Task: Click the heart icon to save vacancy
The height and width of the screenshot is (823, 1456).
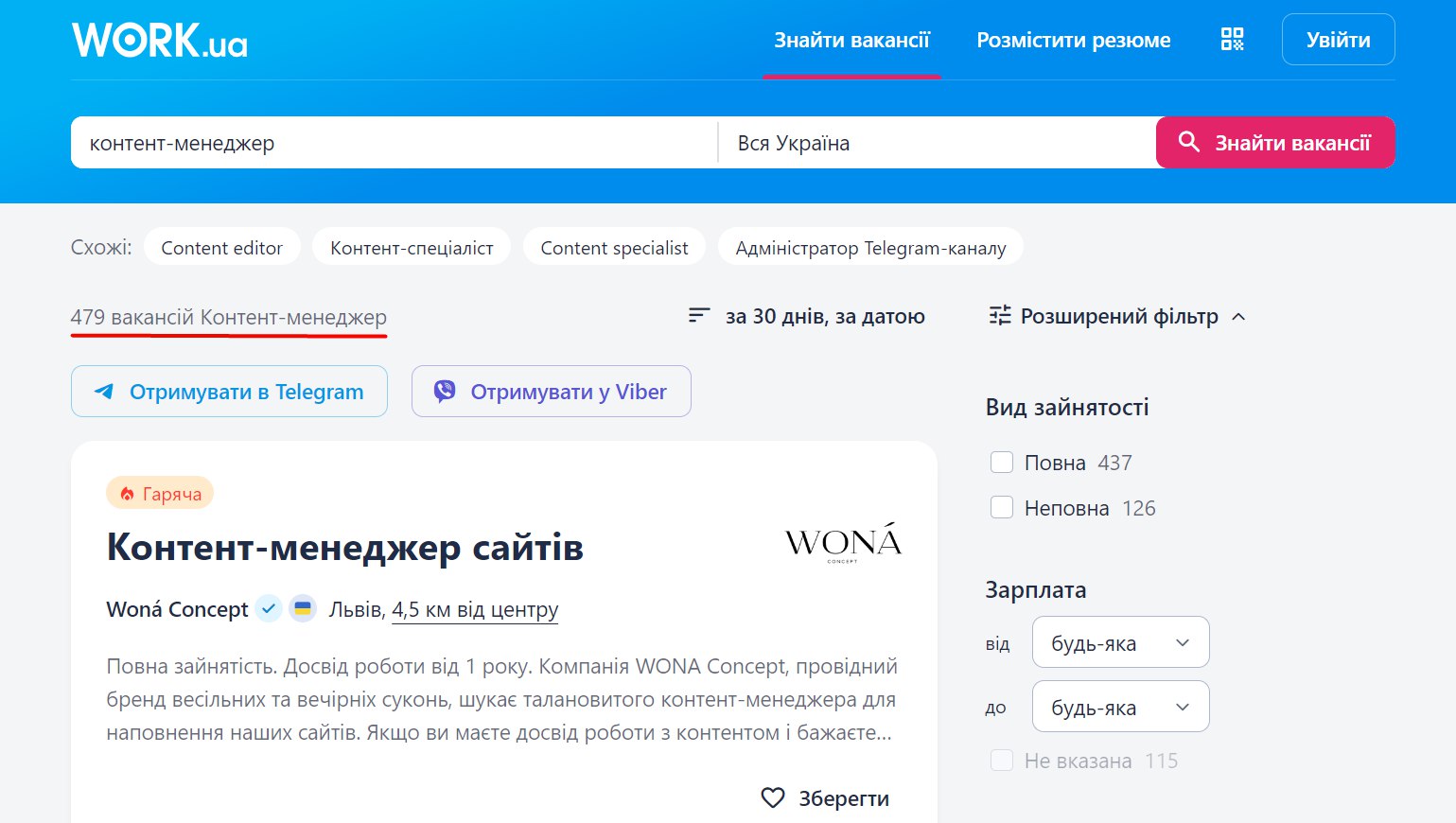Action: tap(773, 798)
